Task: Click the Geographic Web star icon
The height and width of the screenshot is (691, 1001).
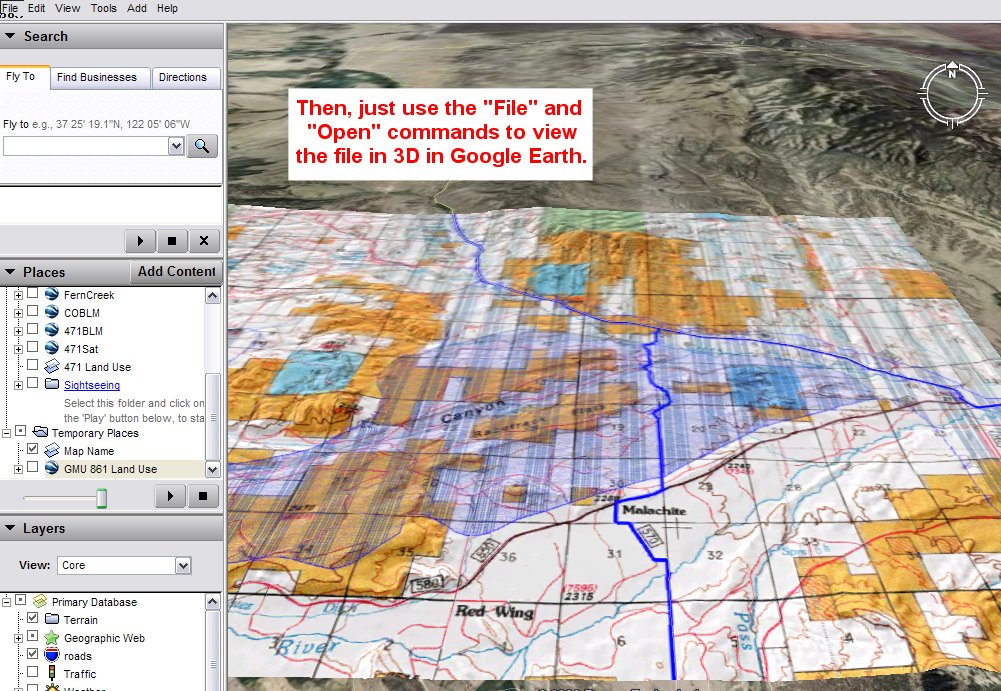Action: click(52, 637)
